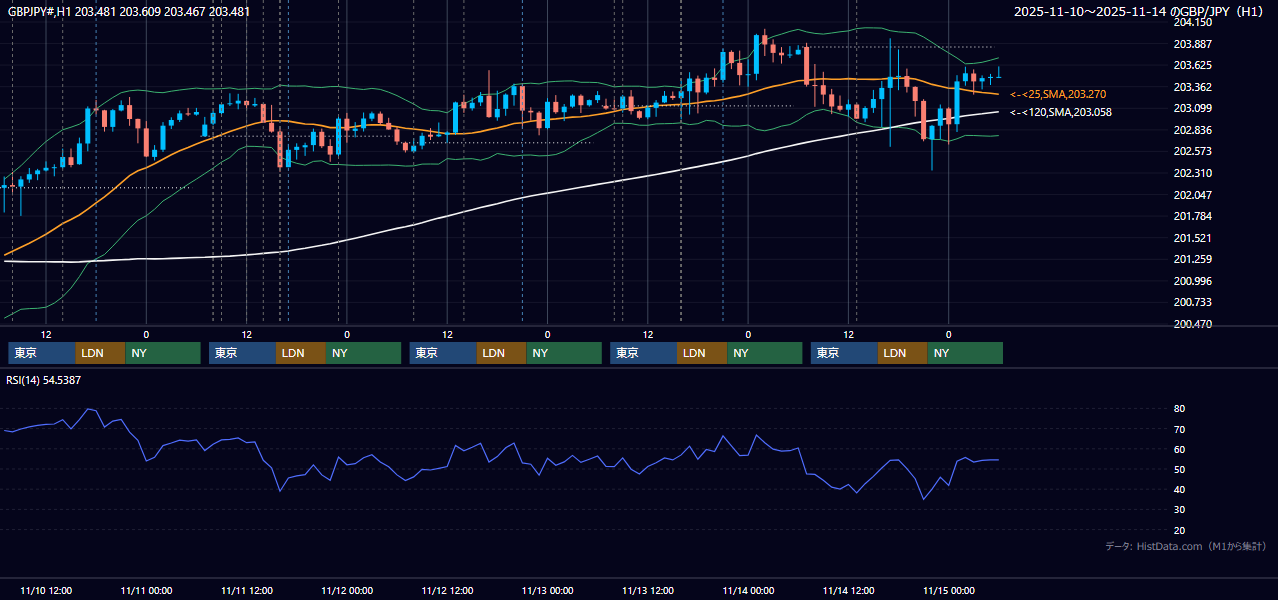
Task: Click the 203.887 price axis label
Action: pos(1192,44)
